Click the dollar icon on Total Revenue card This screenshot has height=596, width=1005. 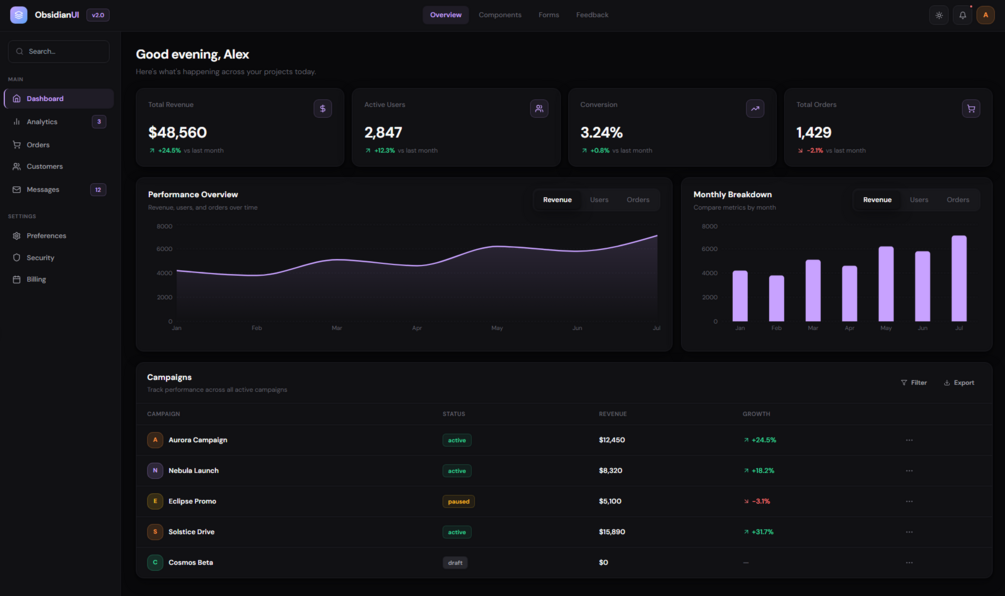pos(322,108)
